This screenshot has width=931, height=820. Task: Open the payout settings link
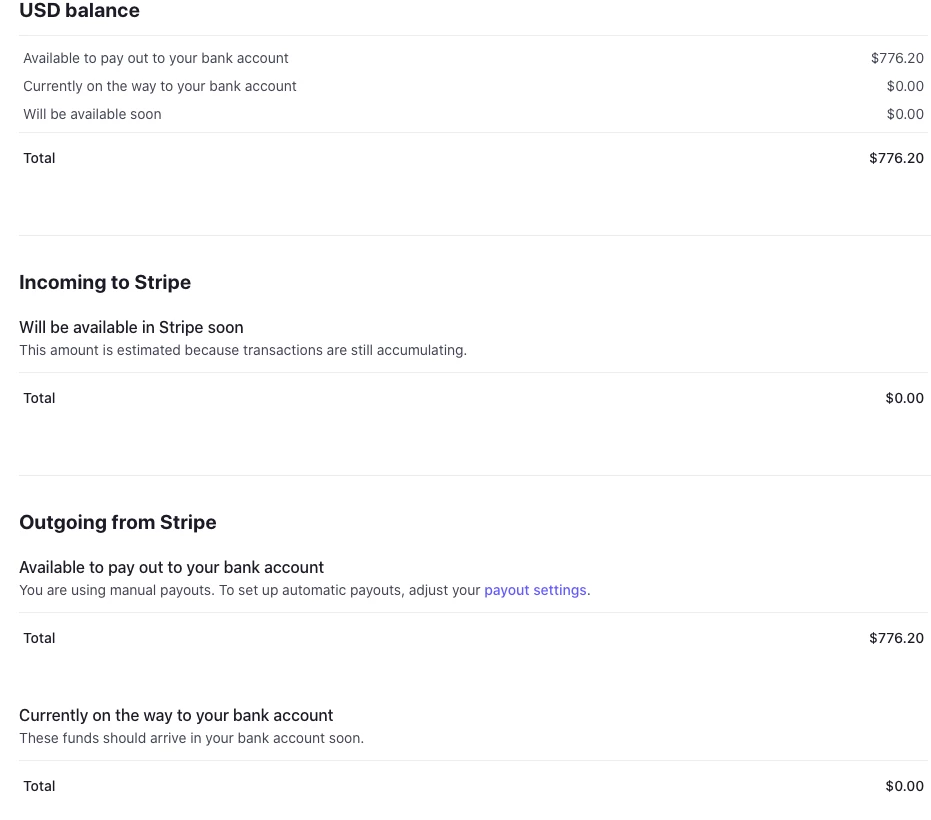coord(535,590)
